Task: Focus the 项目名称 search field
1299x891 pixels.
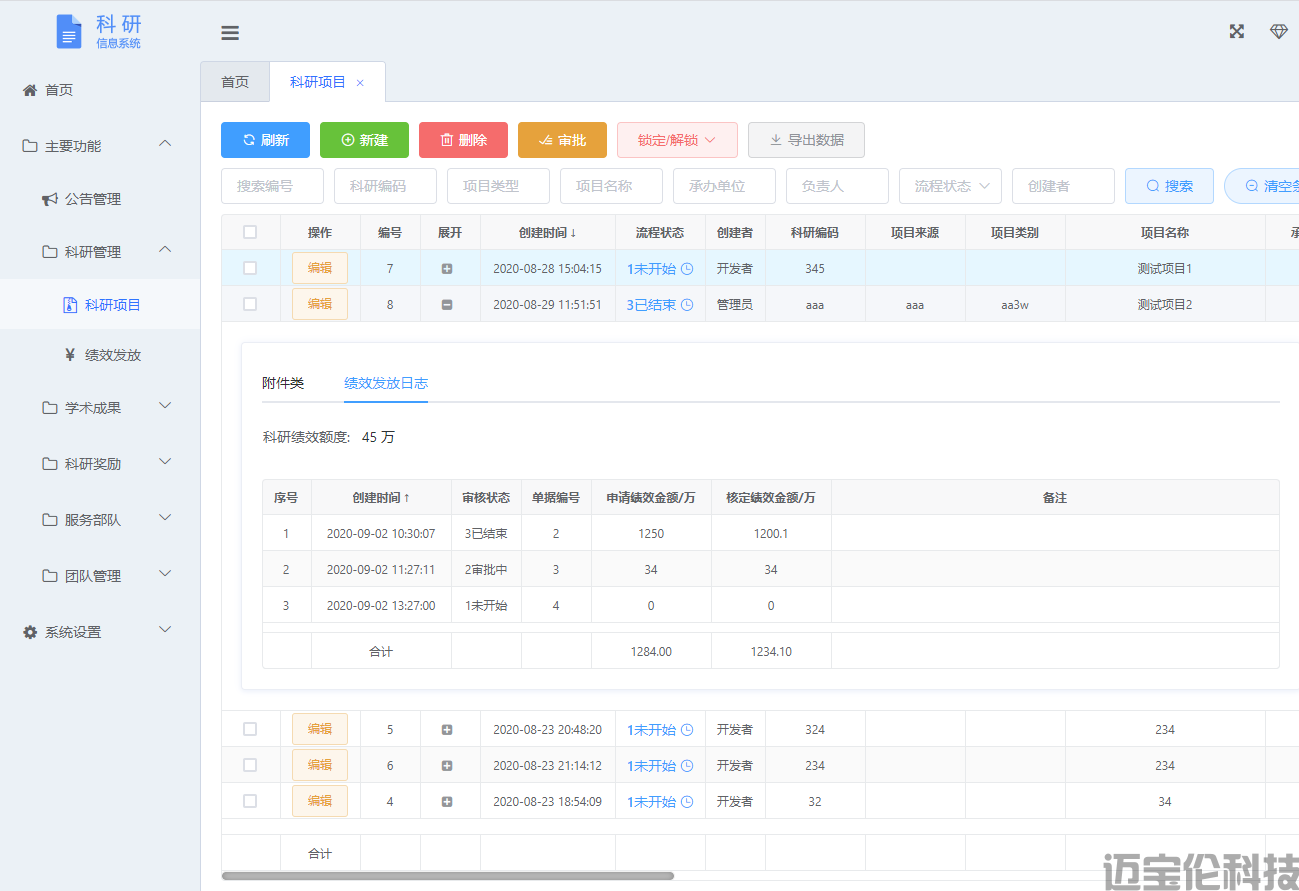Action: point(611,186)
